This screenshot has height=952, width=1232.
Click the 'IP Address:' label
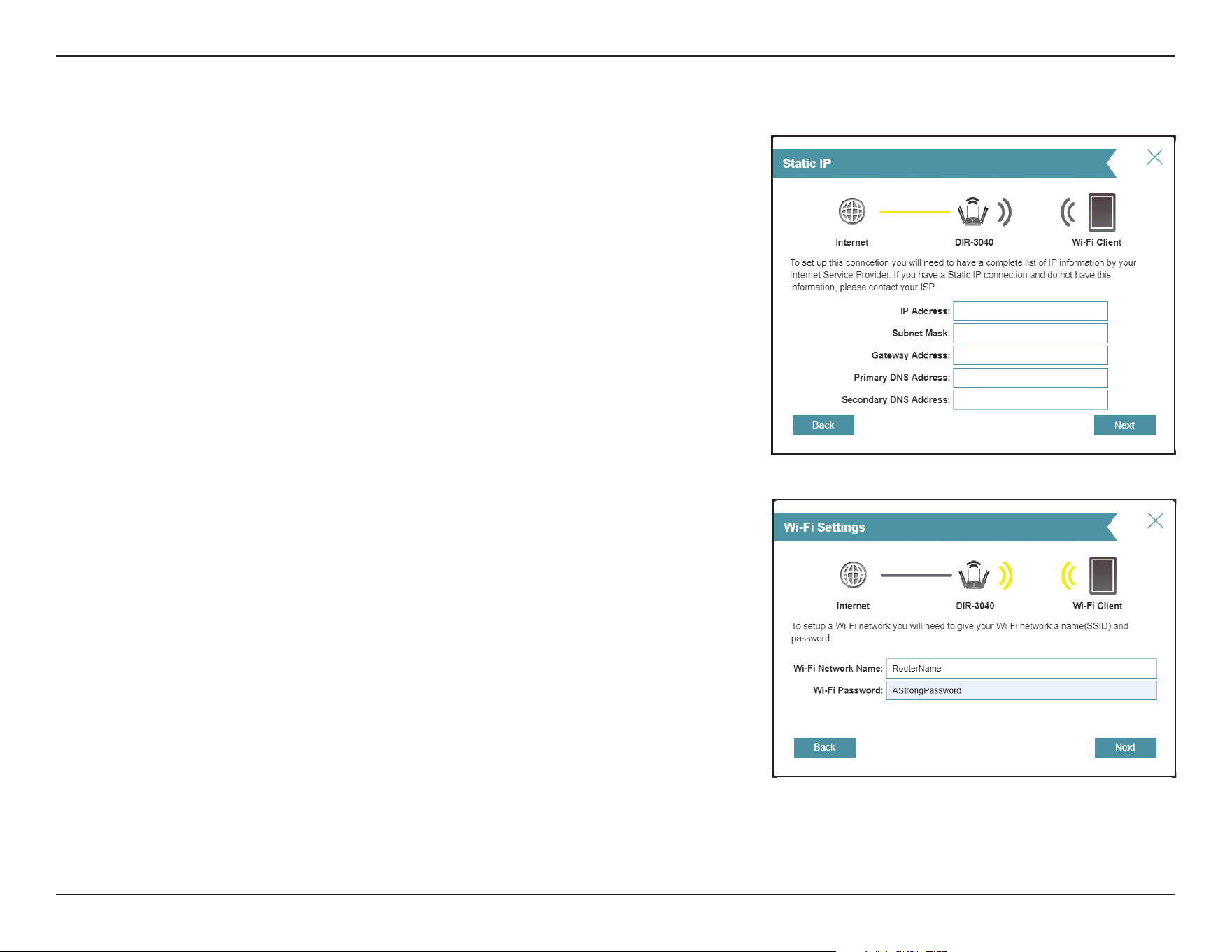point(925,311)
